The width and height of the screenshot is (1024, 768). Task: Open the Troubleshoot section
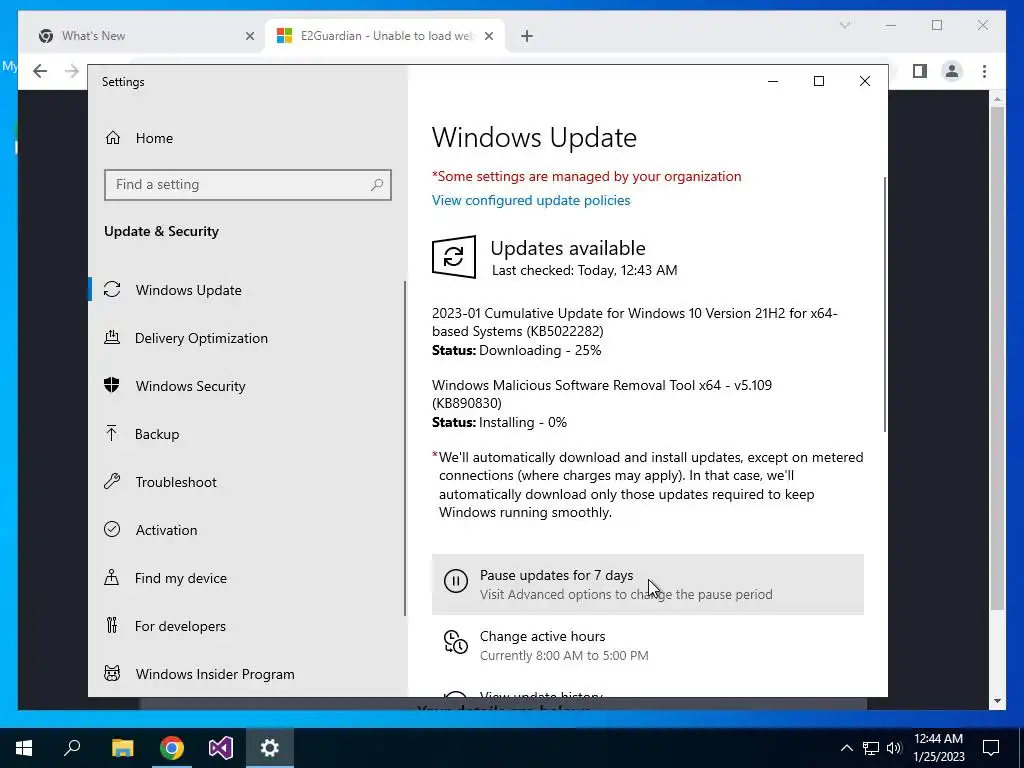pos(176,482)
